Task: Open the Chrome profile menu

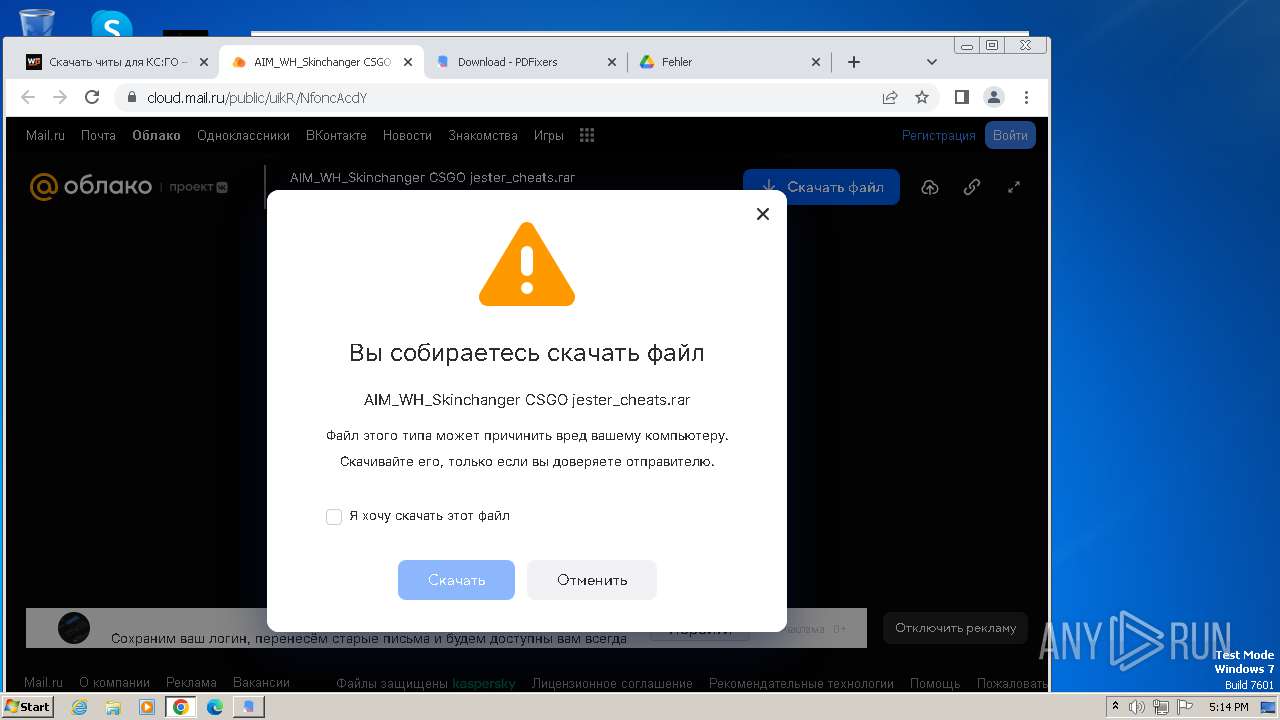Action: click(994, 97)
